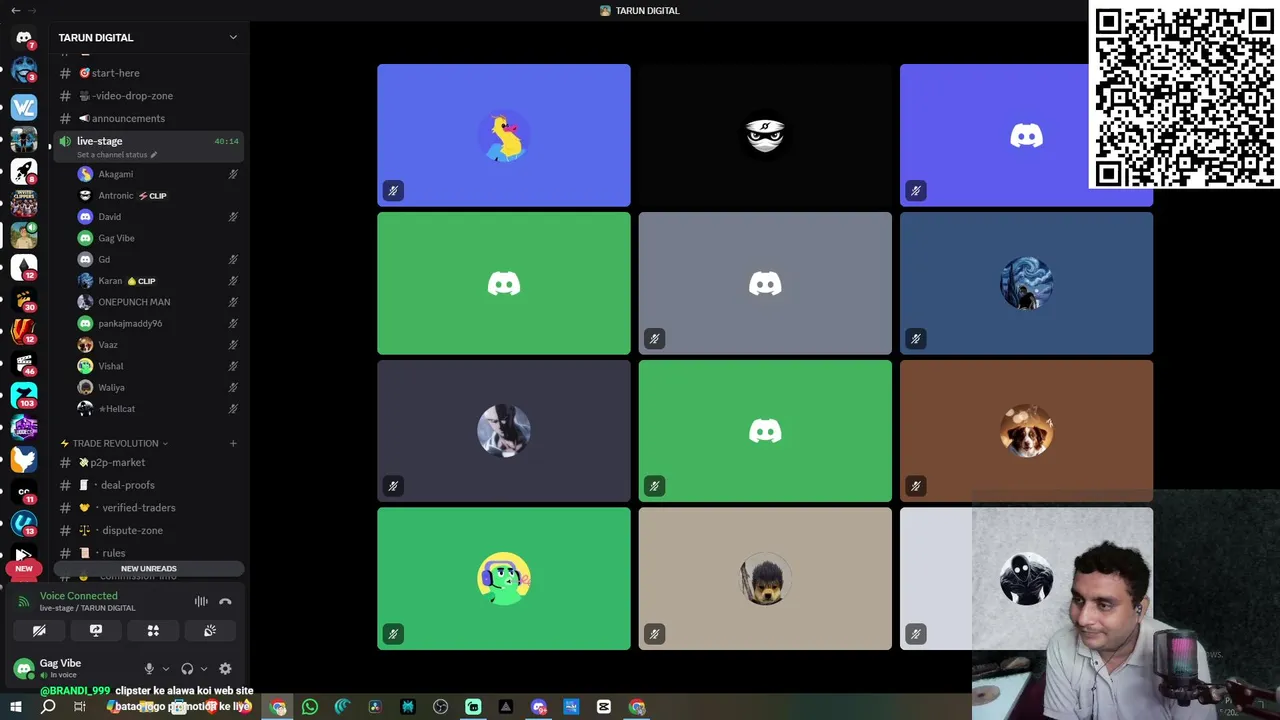The width and height of the screenshot is (1280, 720).
Task: Go forward using top-left forward arrow
Action: (33, 10)
